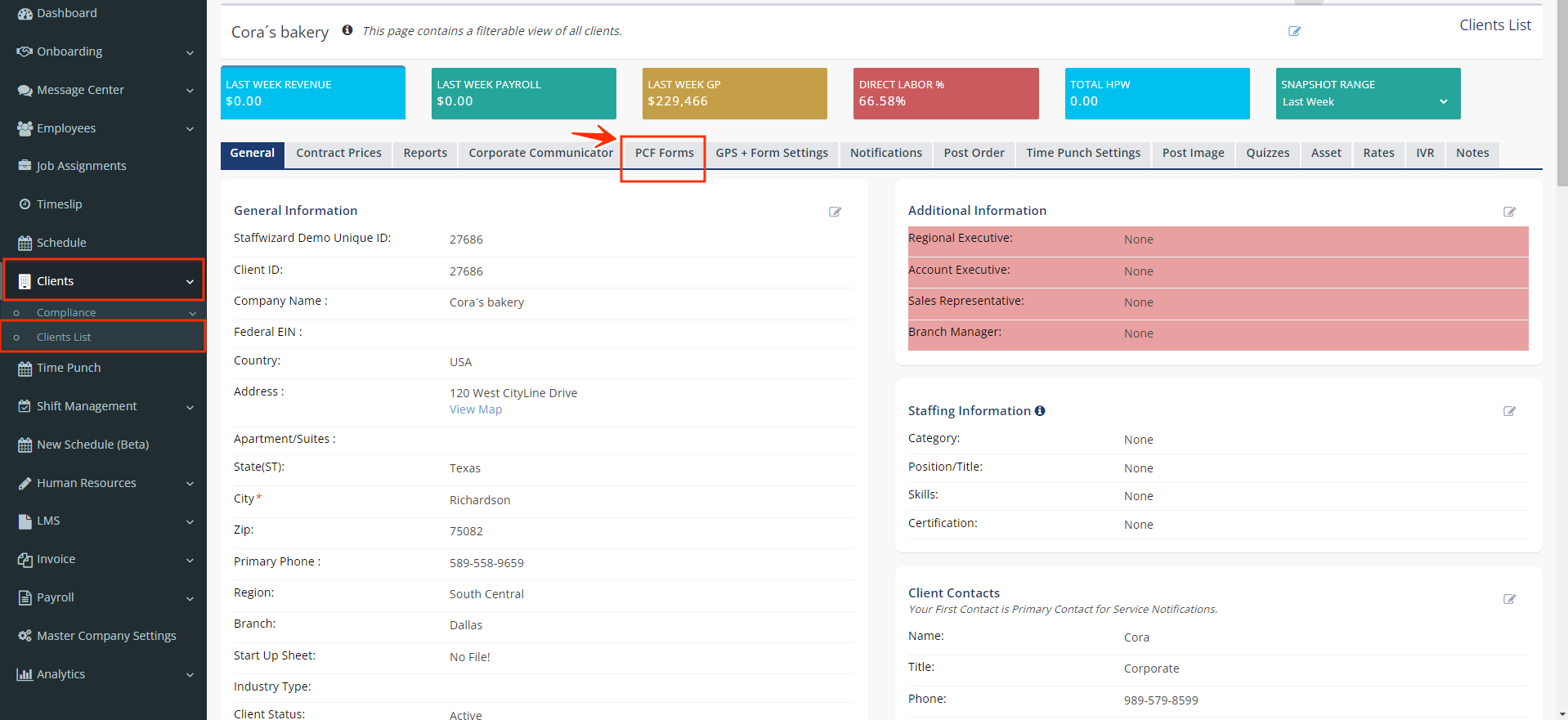Open the Notes tab

(x=1472, y=154)
